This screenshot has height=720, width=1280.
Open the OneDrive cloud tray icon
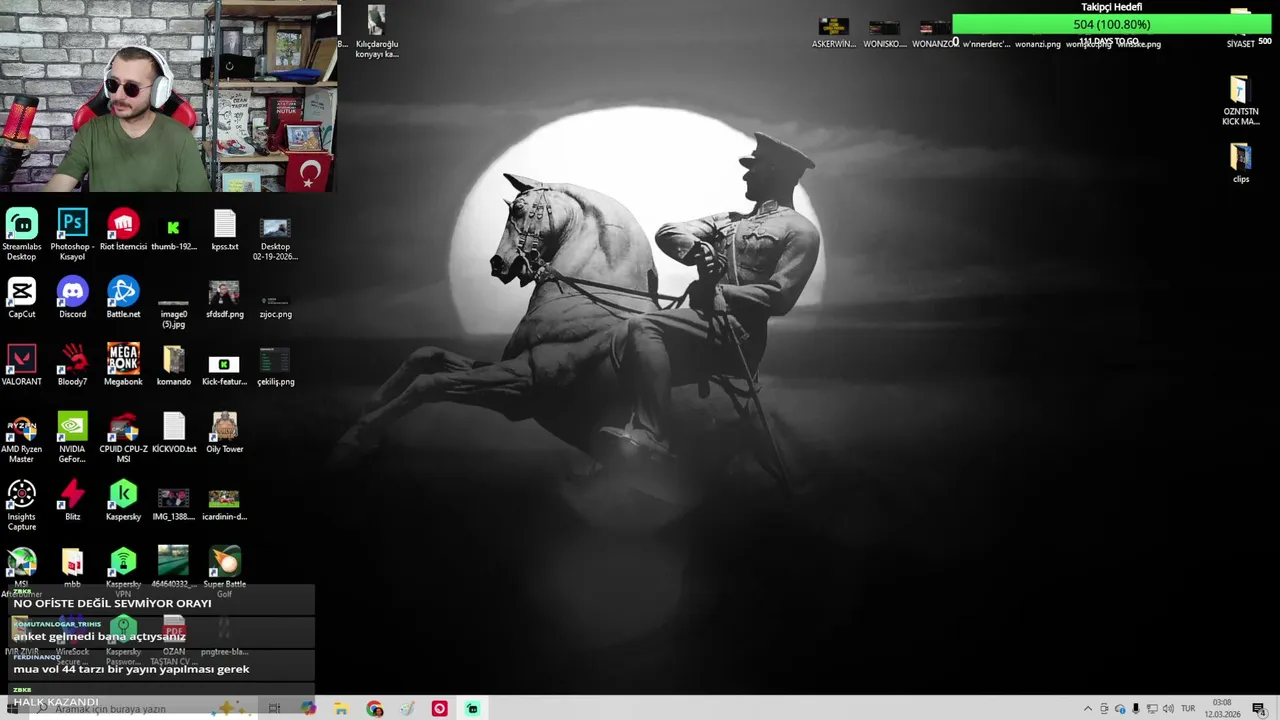[x=1120, y=708]
